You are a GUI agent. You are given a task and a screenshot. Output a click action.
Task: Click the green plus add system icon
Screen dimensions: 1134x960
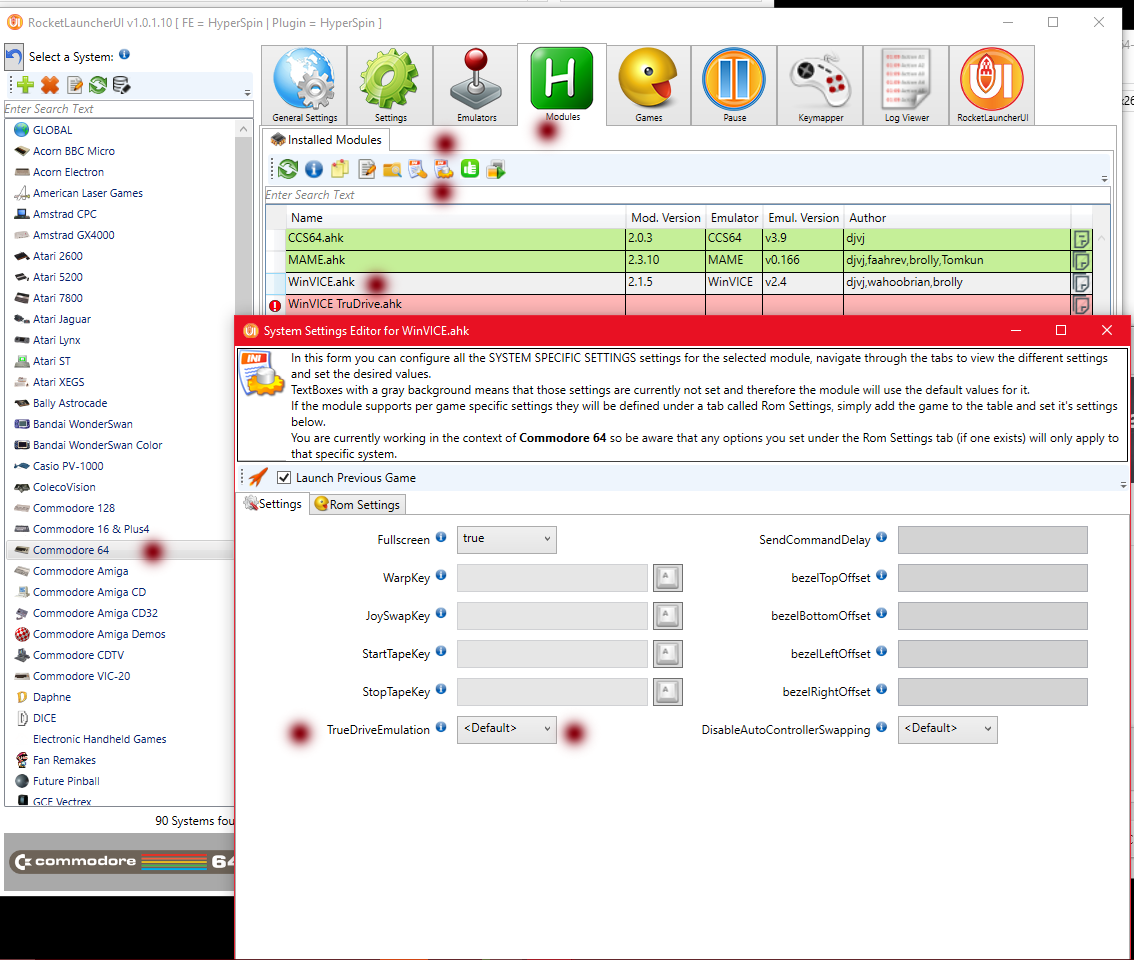(x=26, y=86)
